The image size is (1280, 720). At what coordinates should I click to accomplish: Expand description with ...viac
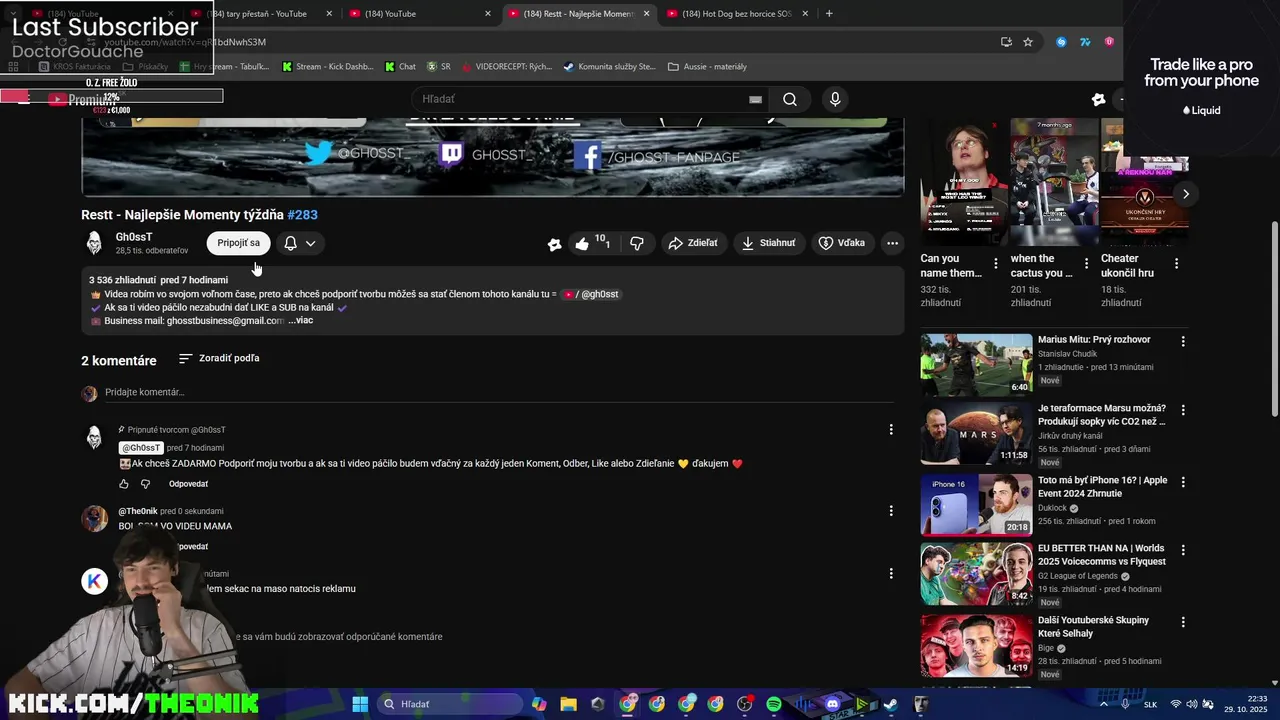pos(300,320)
